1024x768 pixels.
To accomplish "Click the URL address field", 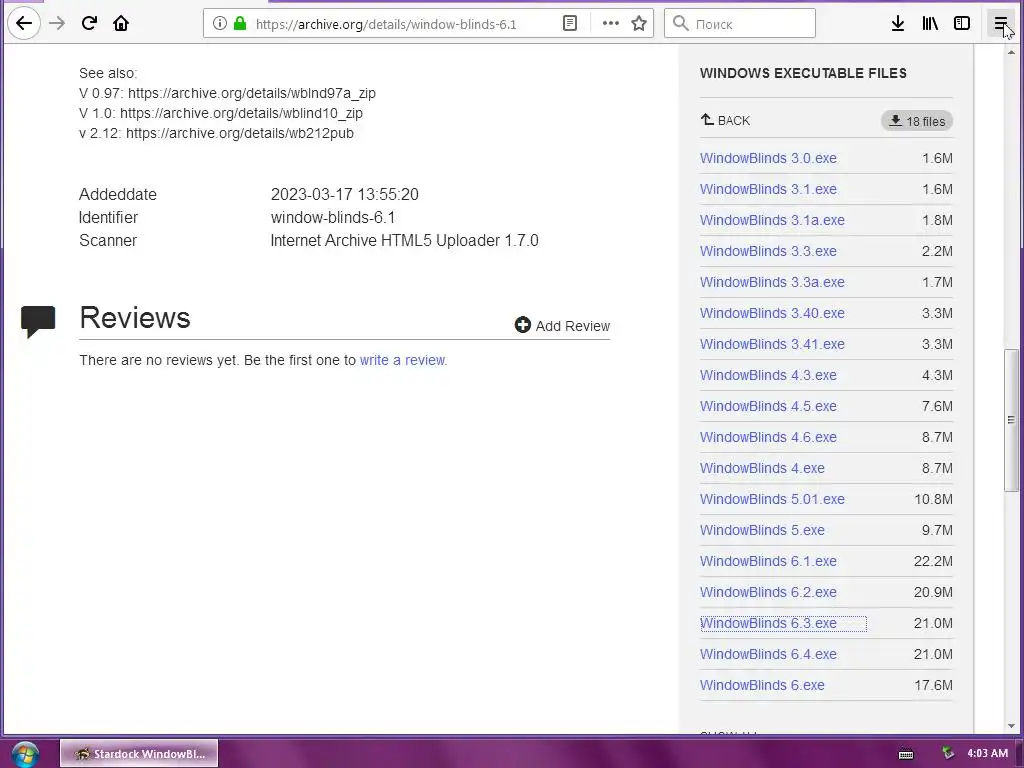I will [385, 24].
